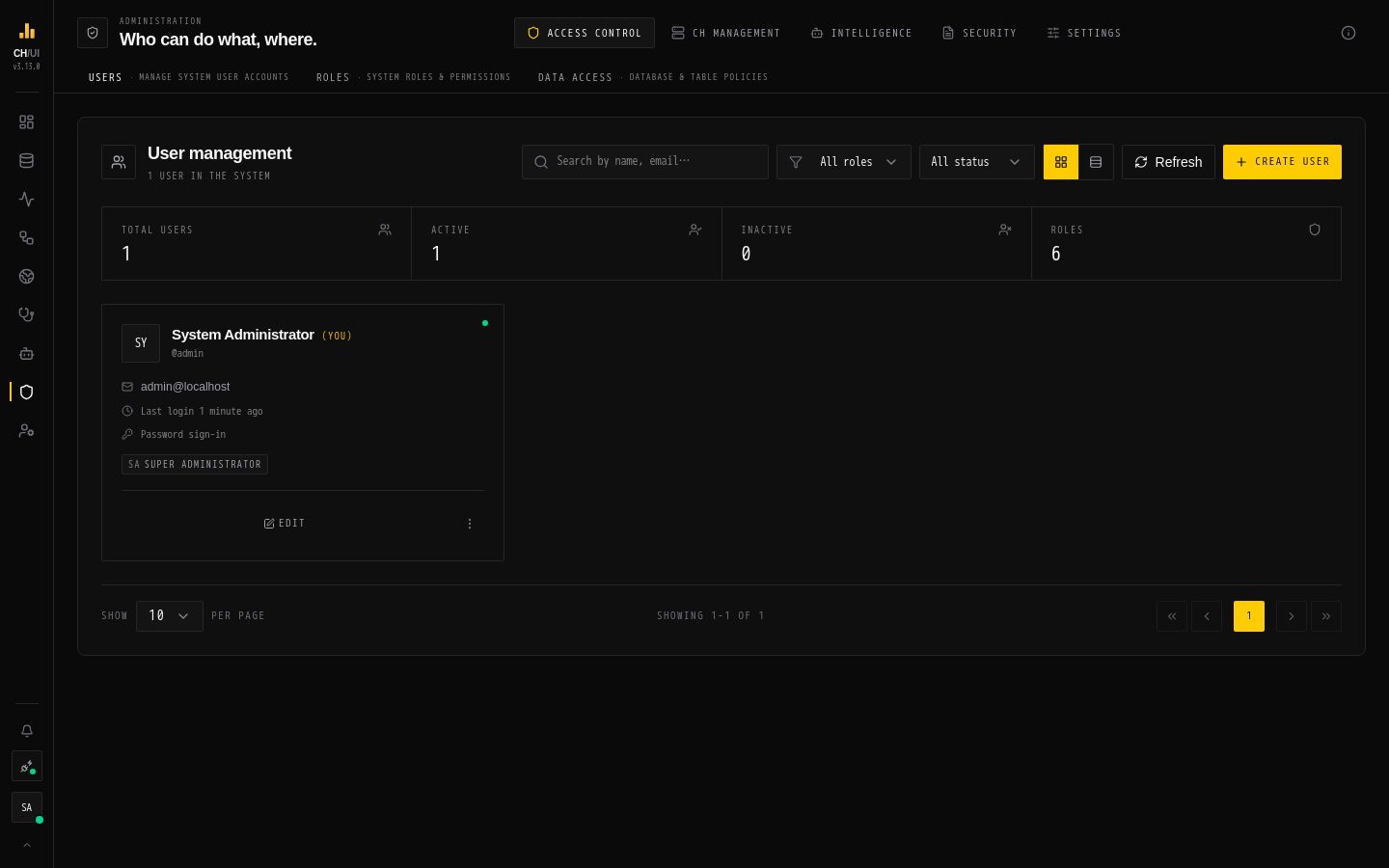
Task: Click the Create User button
Action: pyautogui.click(x=1282, y=162)
